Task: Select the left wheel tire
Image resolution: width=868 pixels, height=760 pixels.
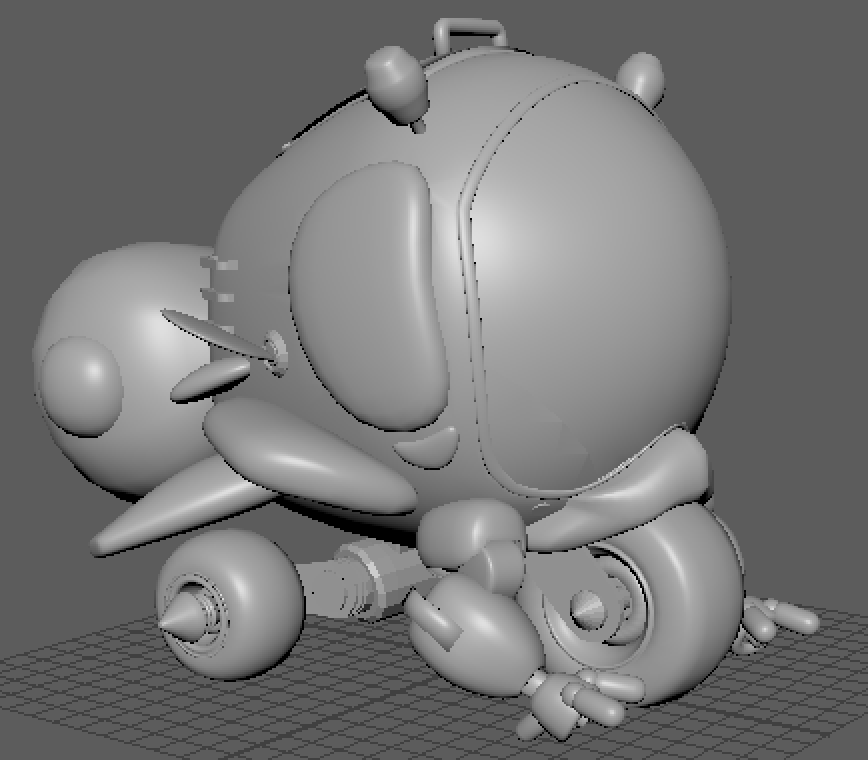Action: click(232, 603)
